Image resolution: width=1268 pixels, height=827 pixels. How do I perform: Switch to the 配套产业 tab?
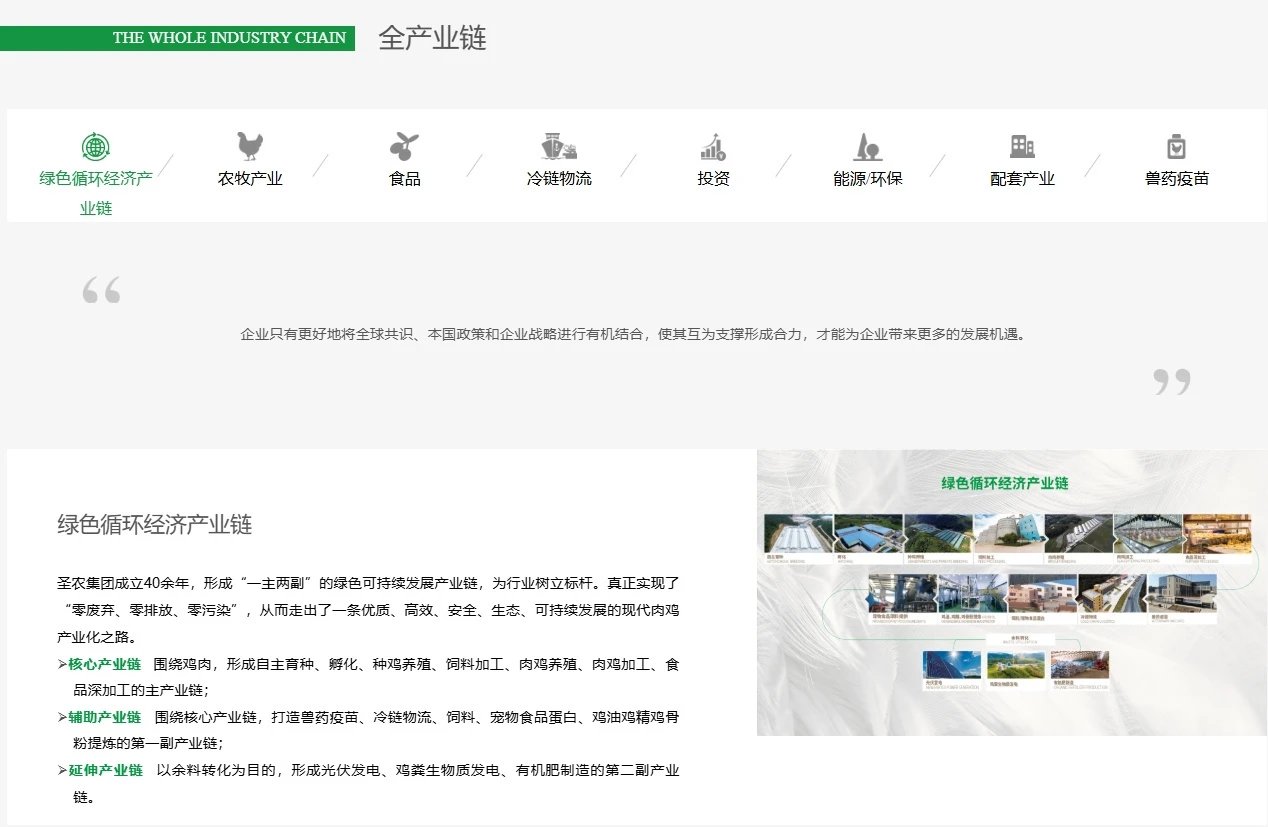tap(1022, 179)
